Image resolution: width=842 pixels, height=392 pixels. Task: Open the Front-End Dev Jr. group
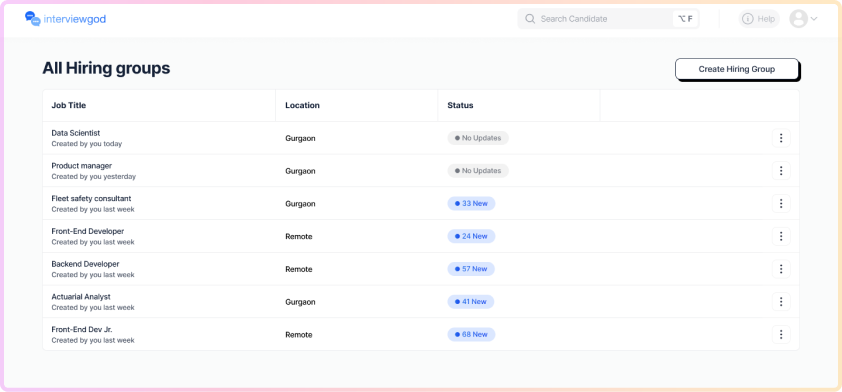coord(82,329)
